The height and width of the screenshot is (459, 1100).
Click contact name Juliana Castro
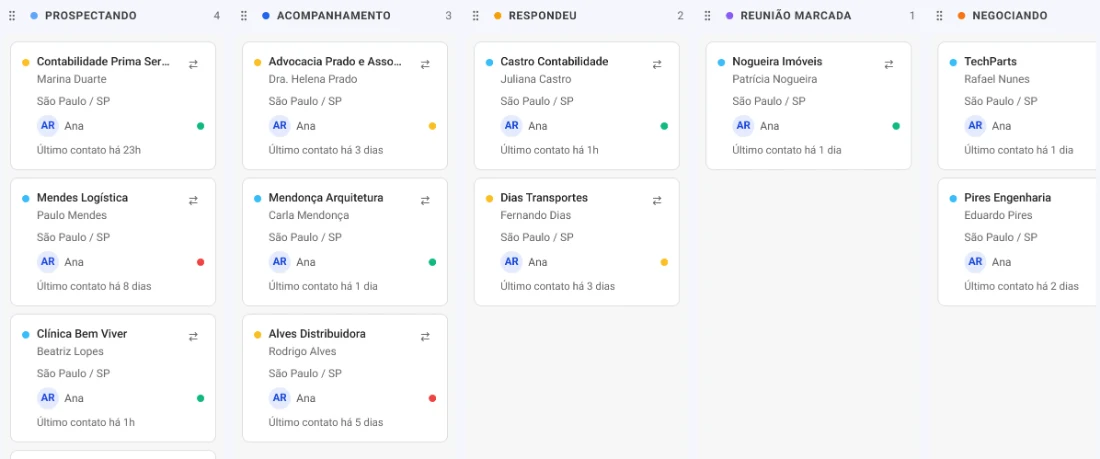(536, 79)
